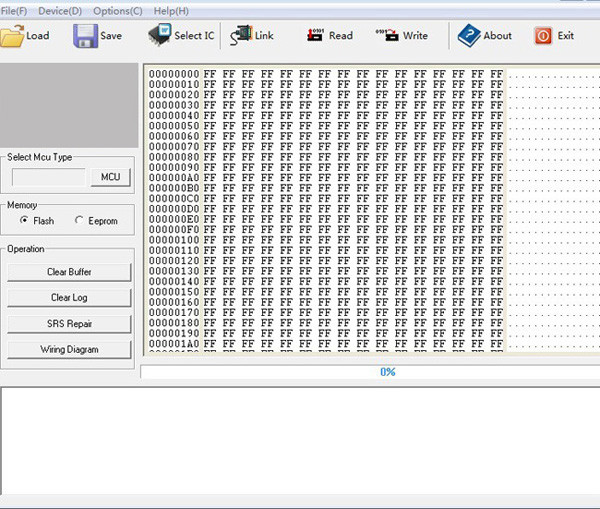Click address 00000000 in hex view

click(x=174, y=74)
